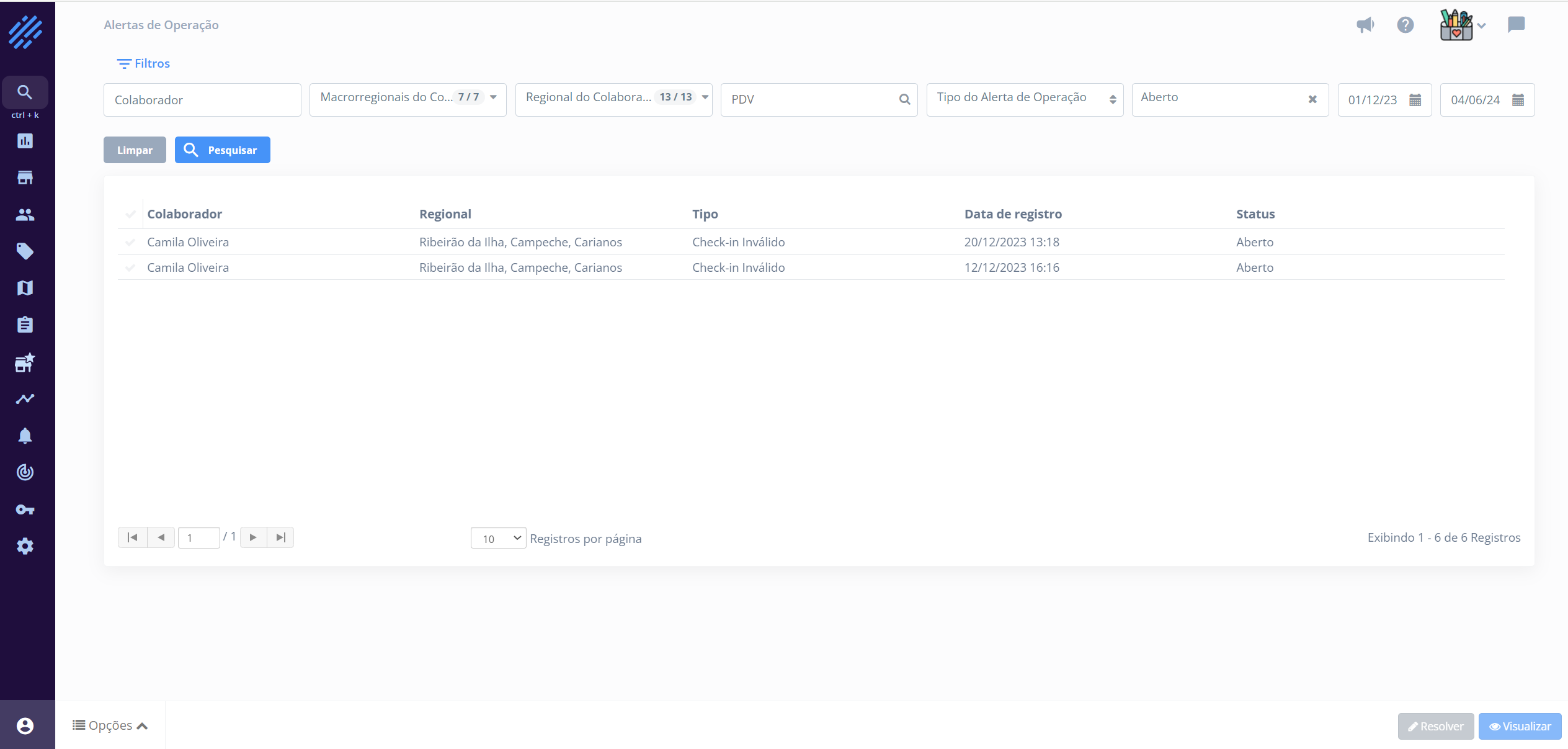Viewport: 1568px width, 749px height.
Task: Click the help question mark icon
Action: [1405, 25]
